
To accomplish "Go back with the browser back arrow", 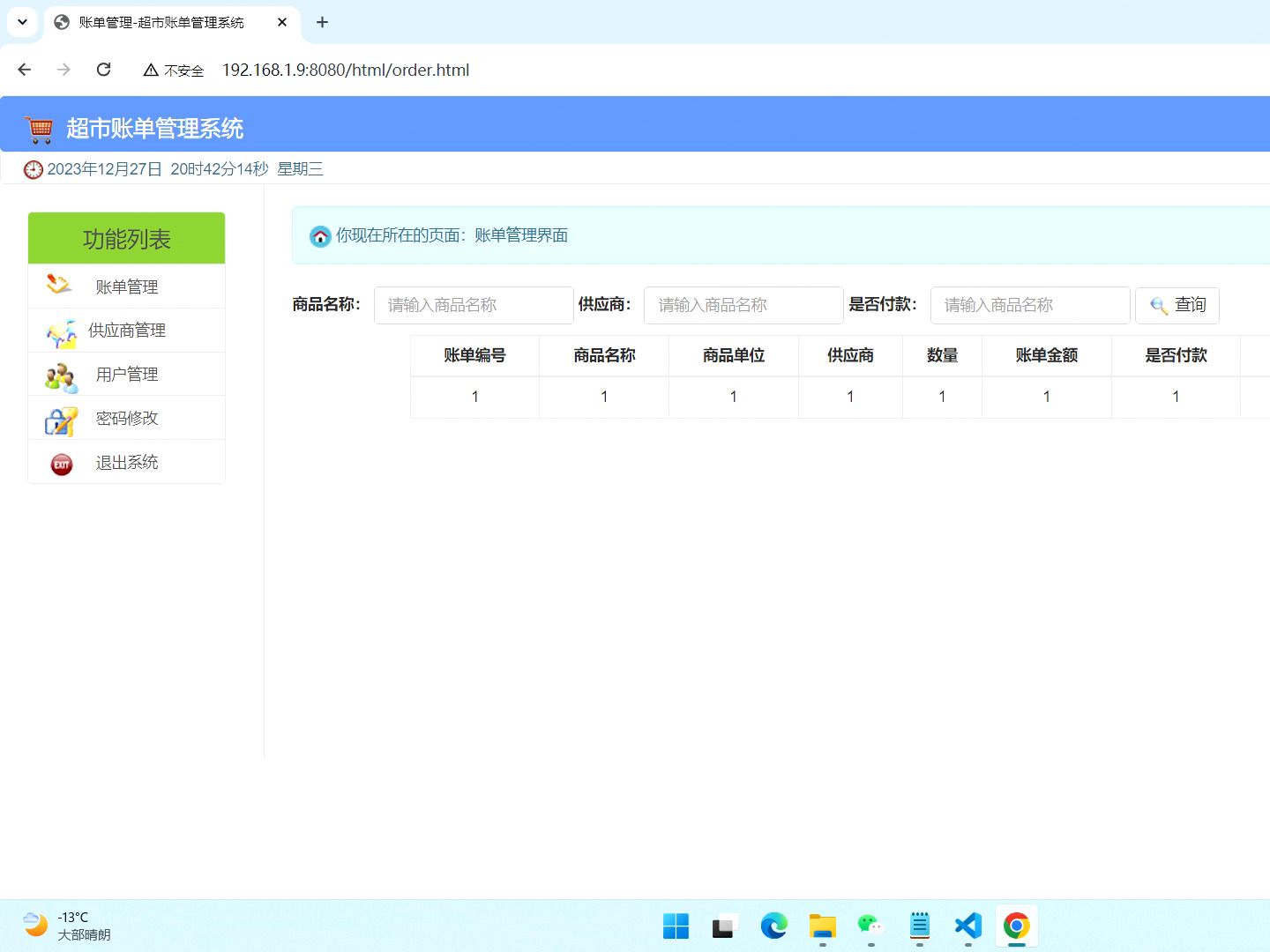I will [x=25, y=70].
